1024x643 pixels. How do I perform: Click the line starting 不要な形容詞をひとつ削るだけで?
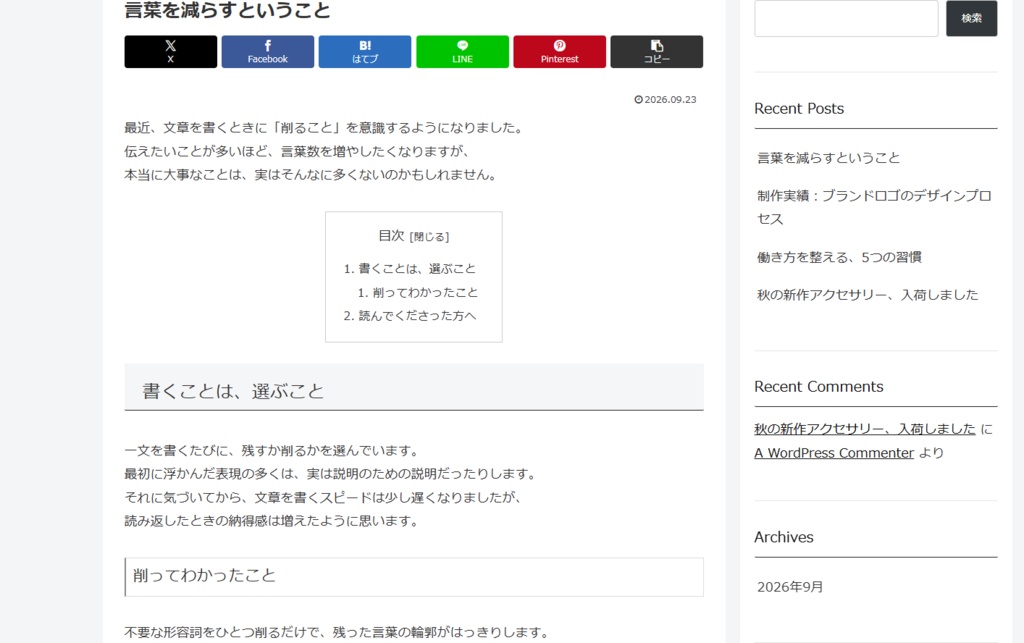[x=338, y=632]
